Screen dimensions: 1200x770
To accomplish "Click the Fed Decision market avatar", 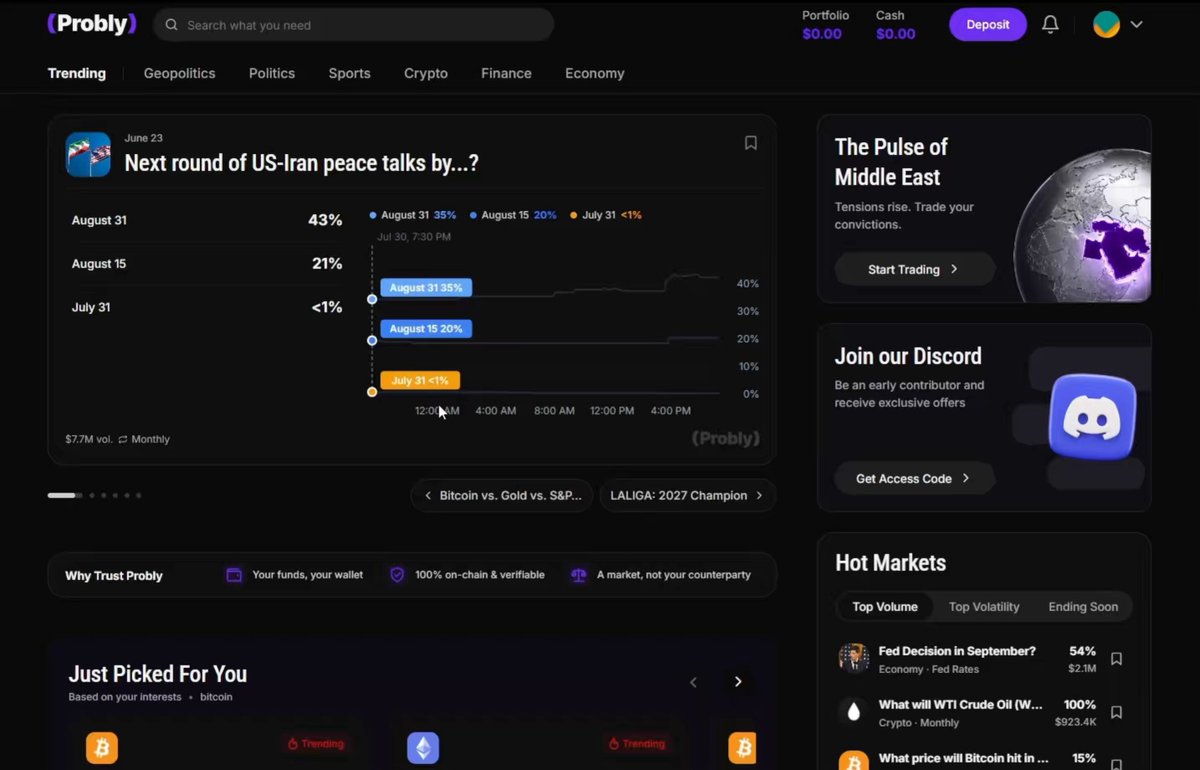I will 854,658.
